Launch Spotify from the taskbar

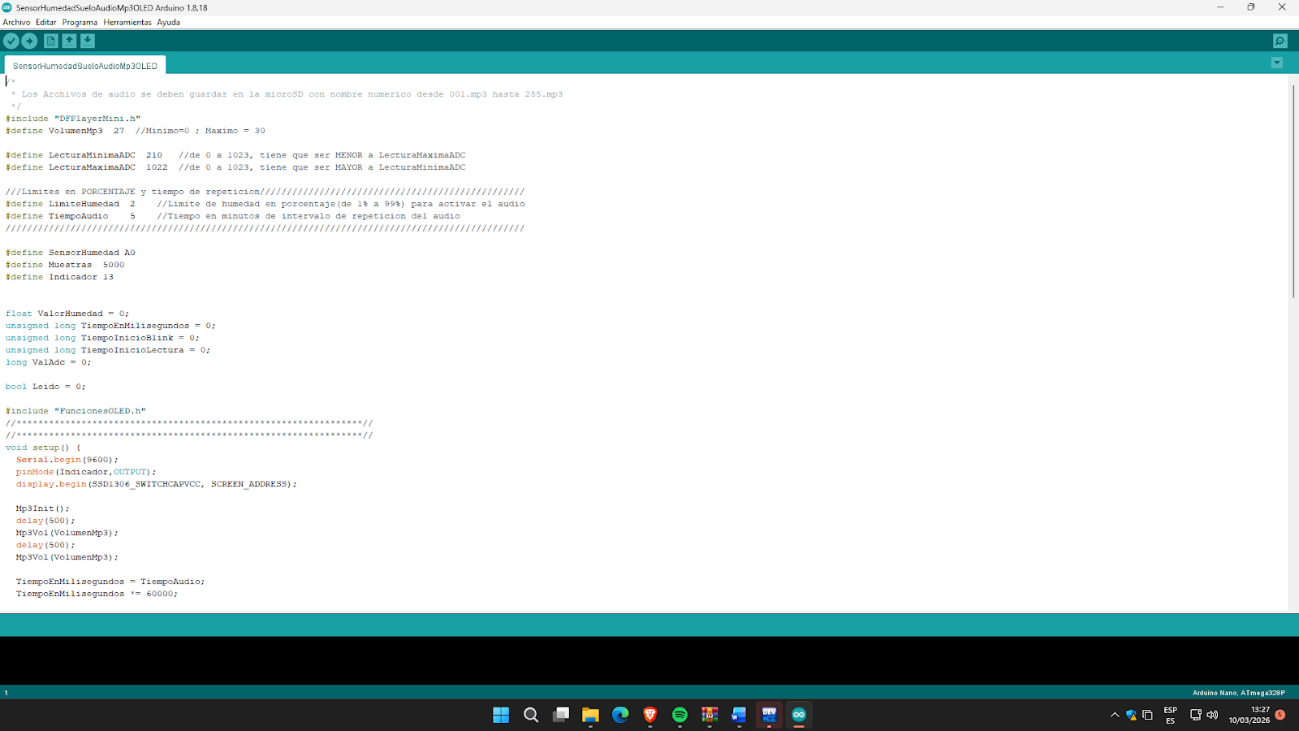[680, 715]
